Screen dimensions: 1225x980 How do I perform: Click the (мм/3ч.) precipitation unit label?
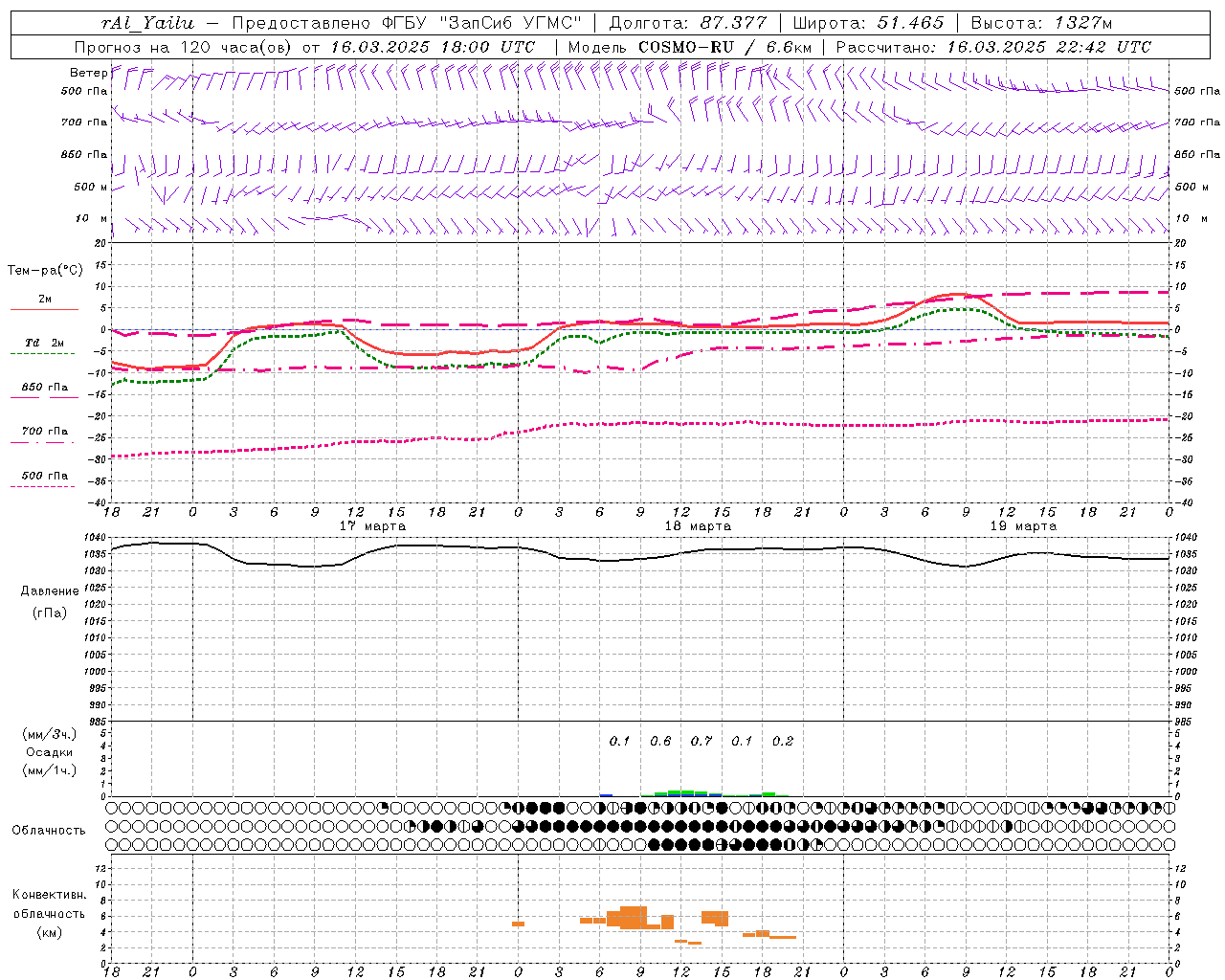[x=50, y=735]
